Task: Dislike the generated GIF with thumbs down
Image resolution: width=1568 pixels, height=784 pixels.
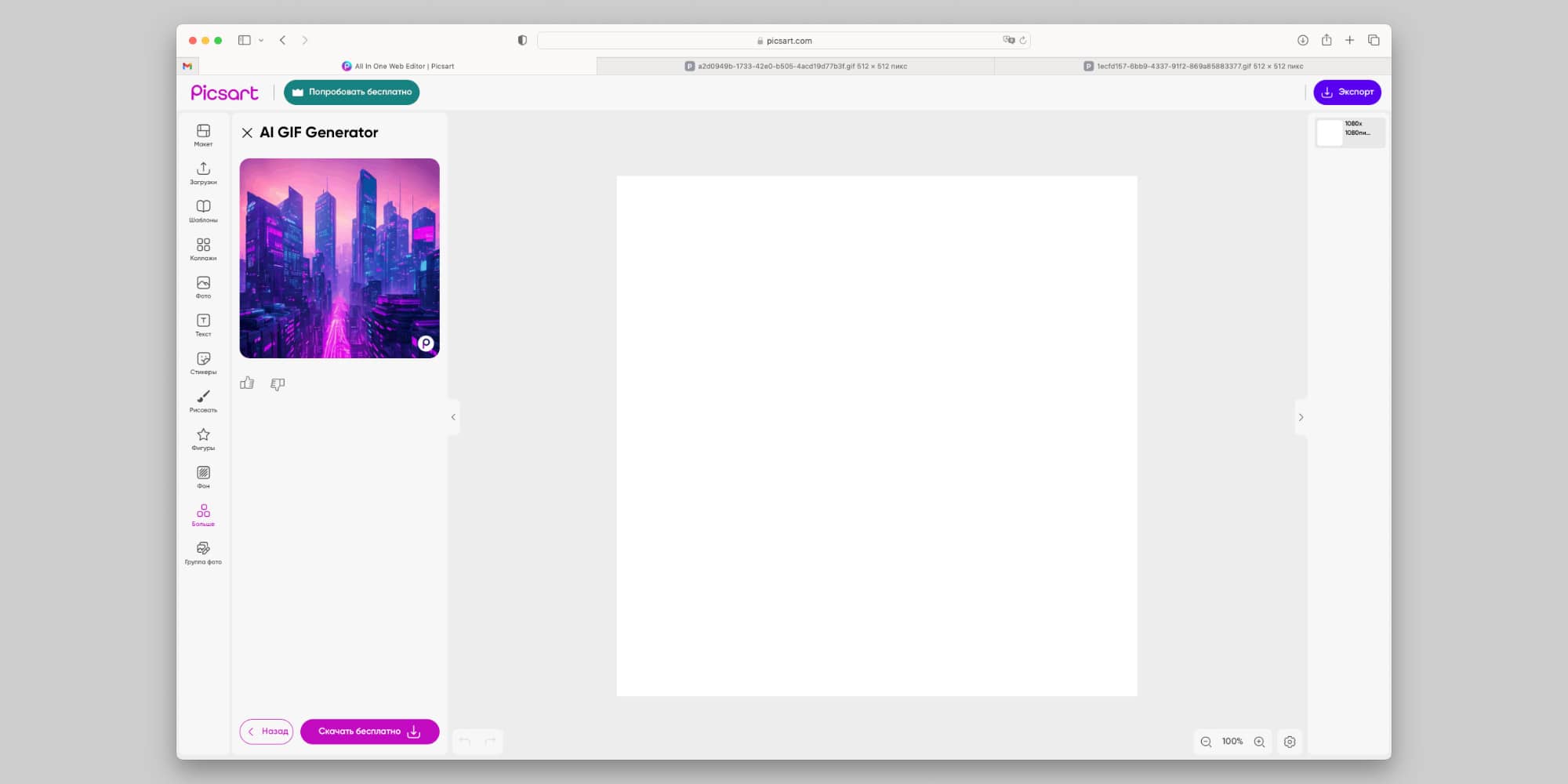Action: click(278, 383)
